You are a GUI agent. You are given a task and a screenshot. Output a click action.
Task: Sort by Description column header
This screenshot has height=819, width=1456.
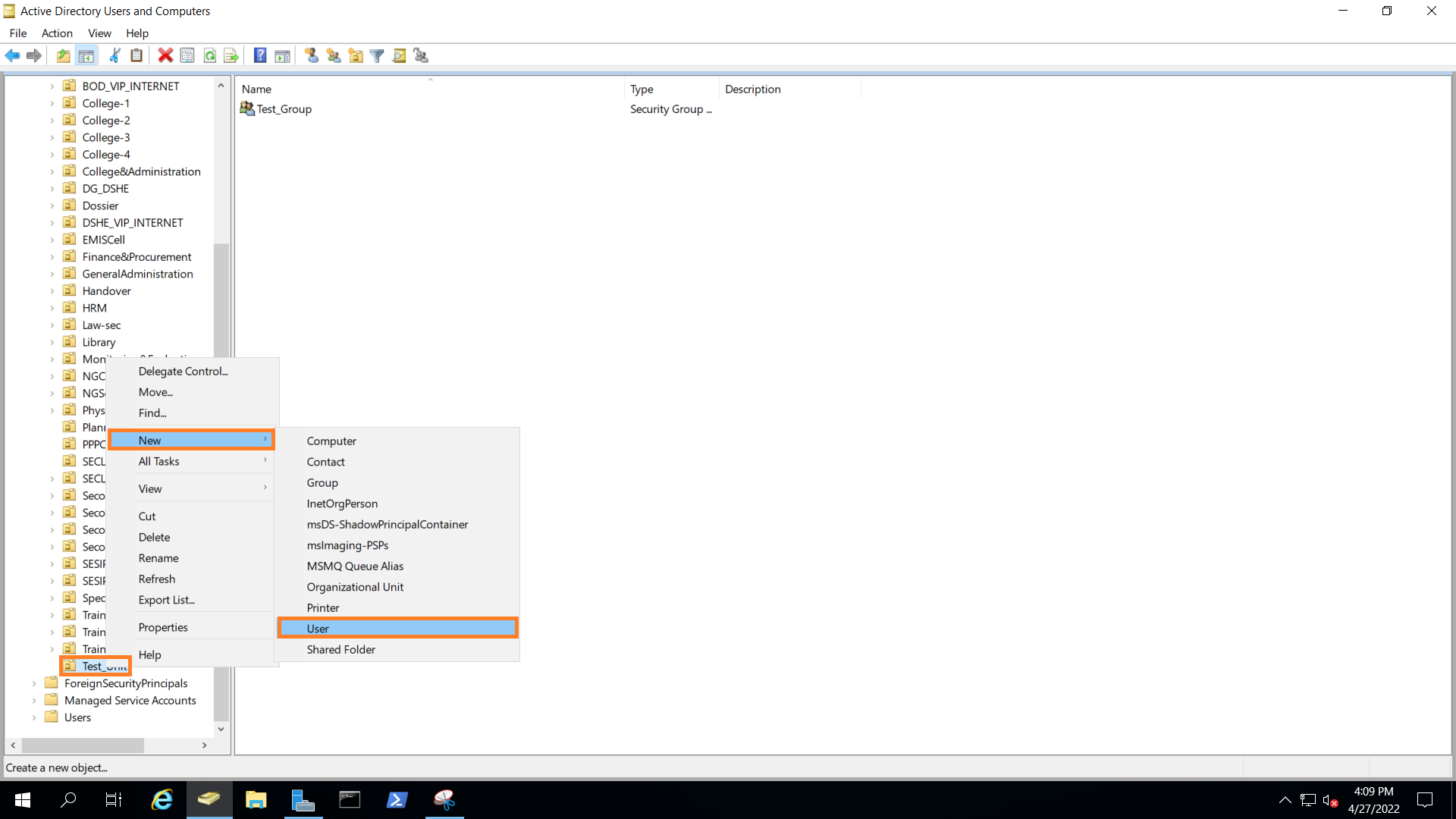[x=789, y=89]
